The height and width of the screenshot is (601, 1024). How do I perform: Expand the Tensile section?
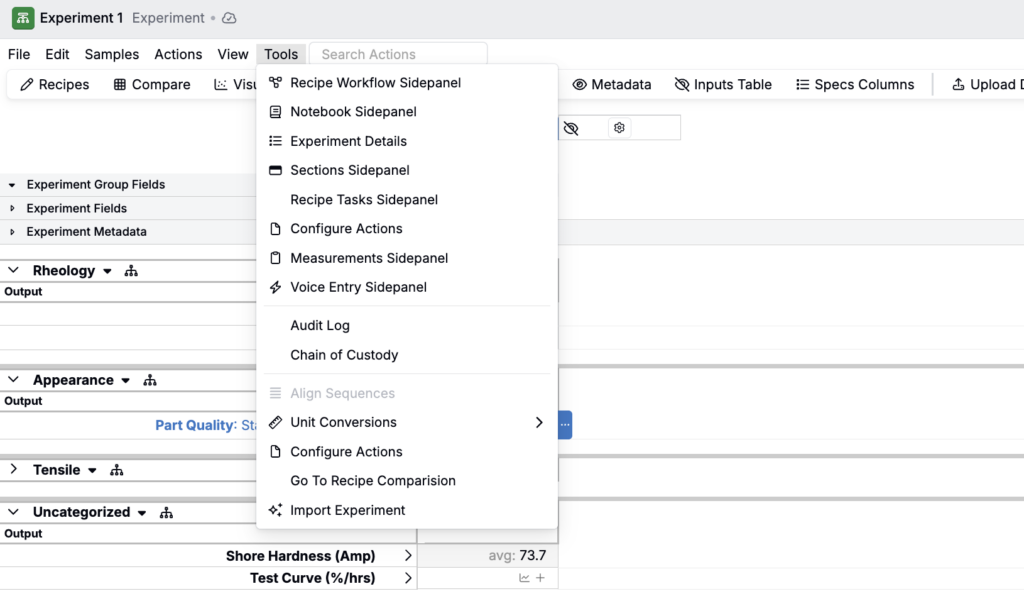pyautogui.click(x=14, y=470)
